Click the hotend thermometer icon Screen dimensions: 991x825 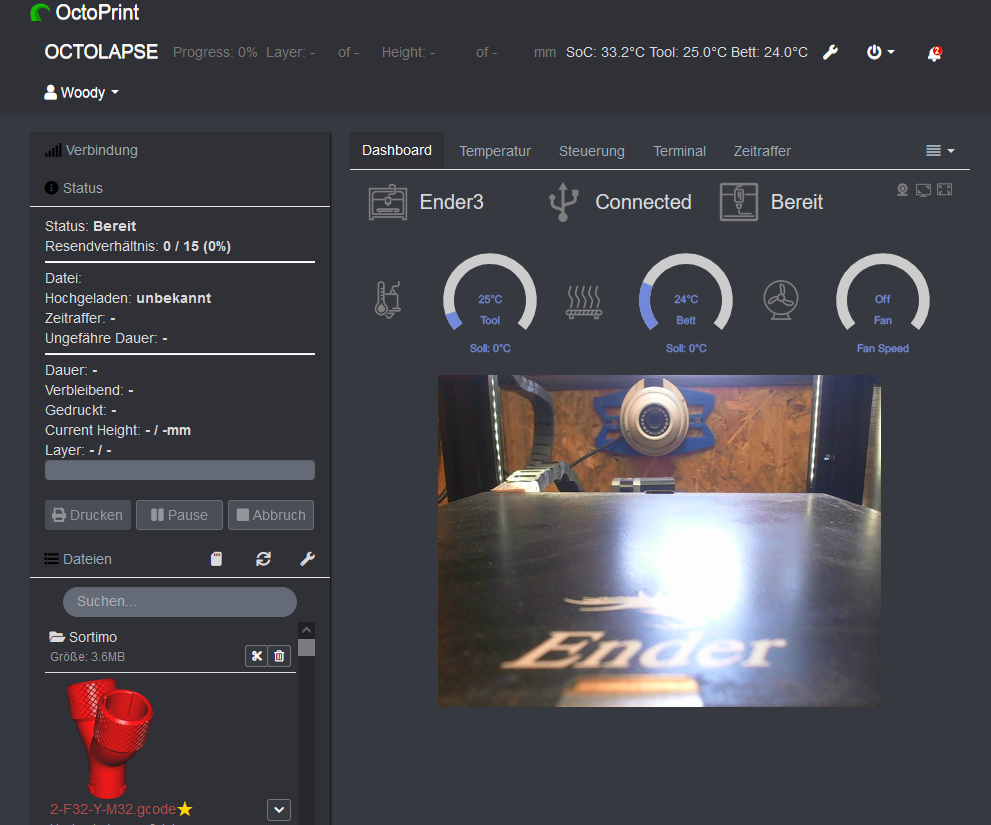click(x=387, y=299)
